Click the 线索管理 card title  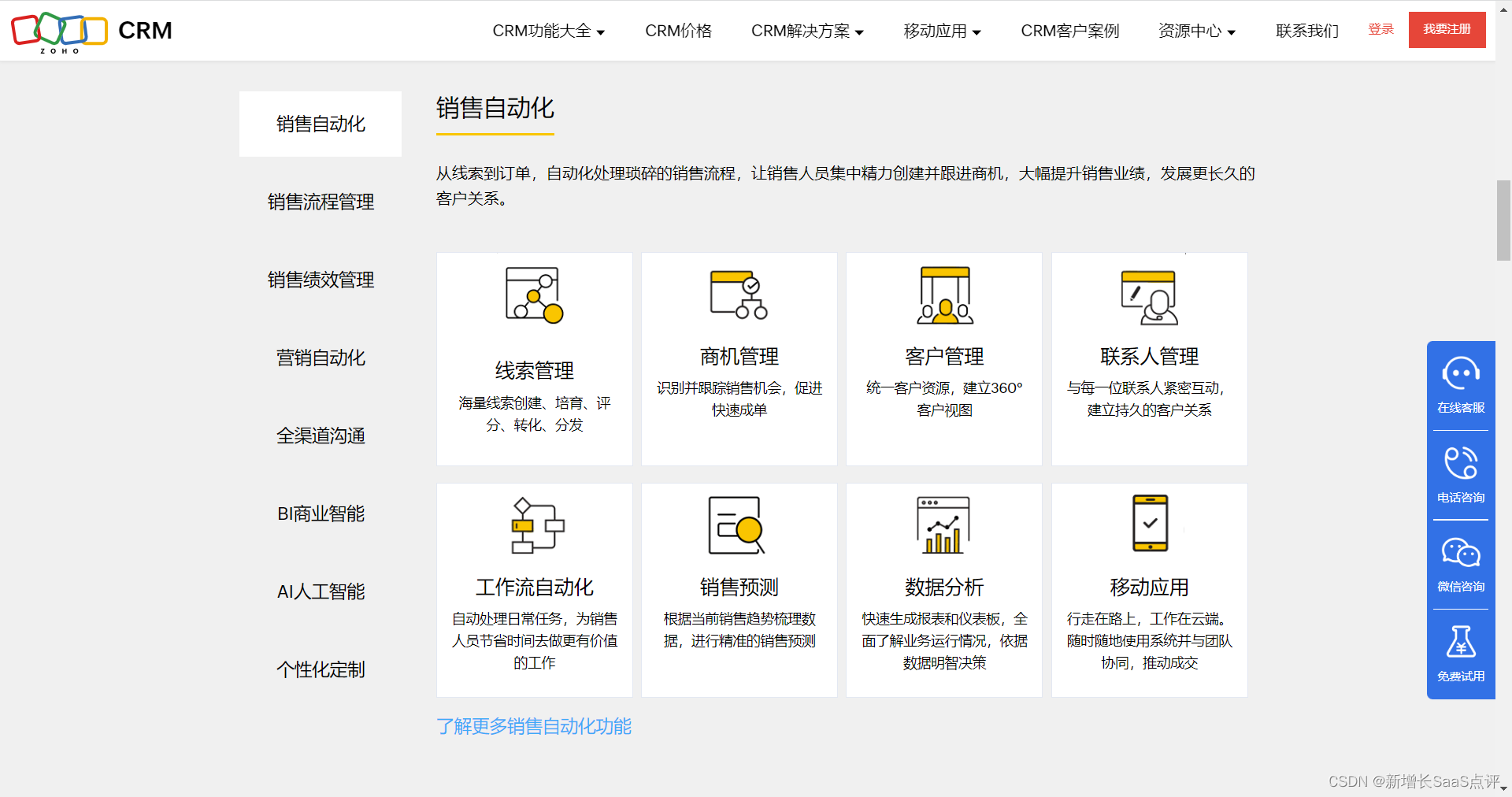(534, 370)
